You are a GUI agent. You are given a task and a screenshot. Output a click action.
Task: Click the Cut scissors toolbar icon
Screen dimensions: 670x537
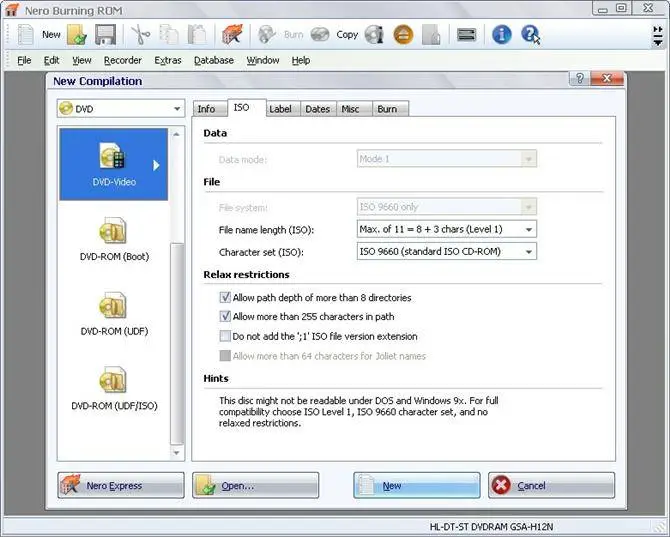141,35
